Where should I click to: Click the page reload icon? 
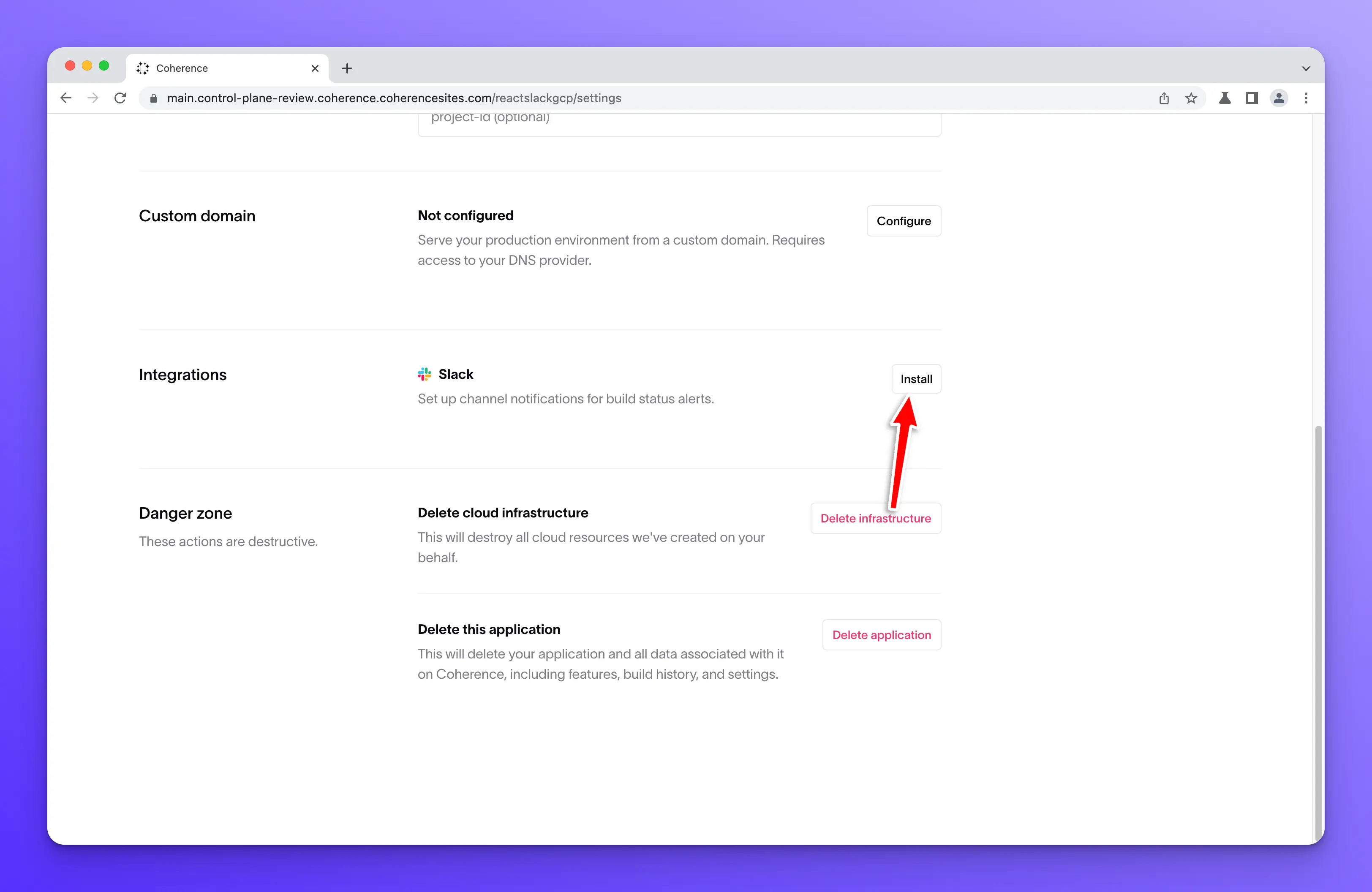pos(120,98)
